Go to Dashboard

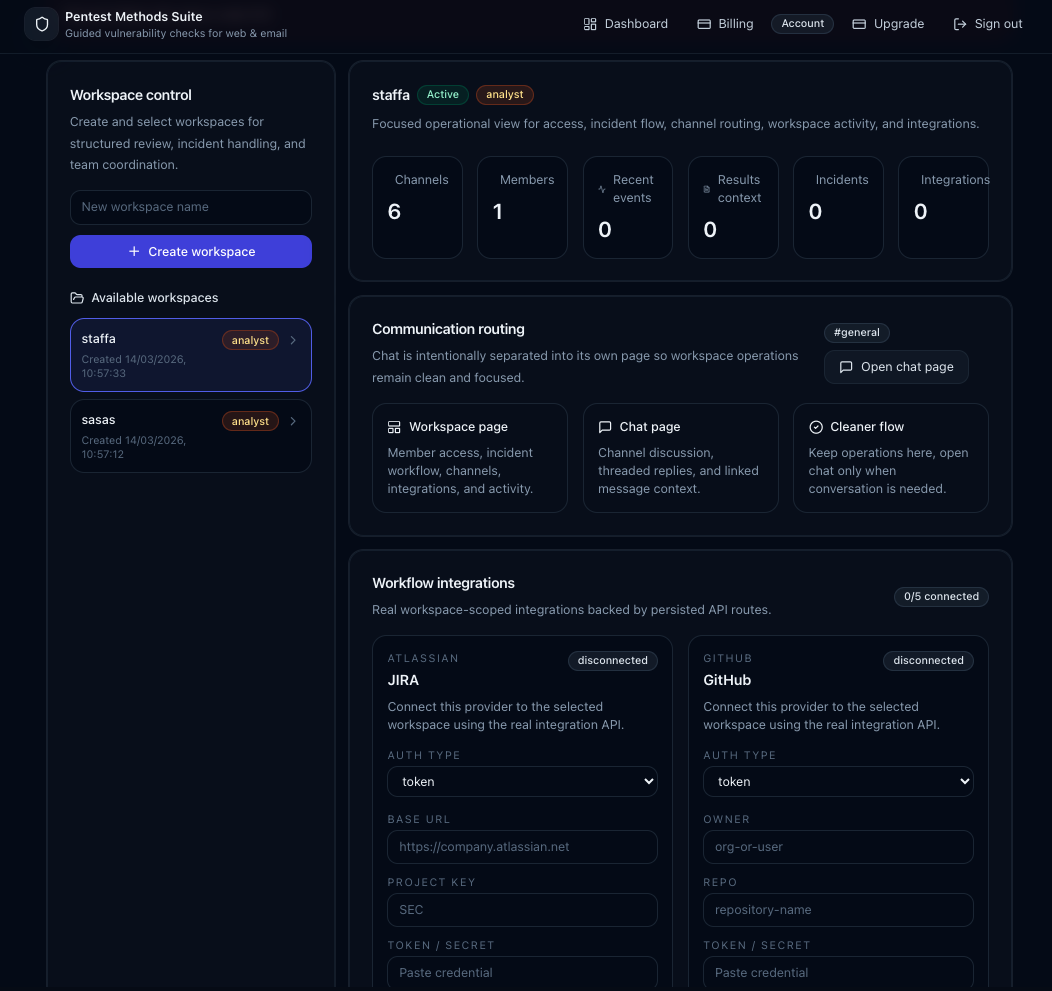point(625,24)
